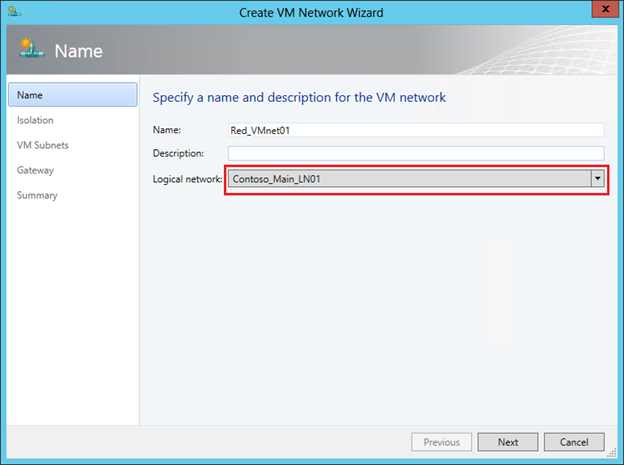Close the Create VM Network Wizard

[605, 10]
